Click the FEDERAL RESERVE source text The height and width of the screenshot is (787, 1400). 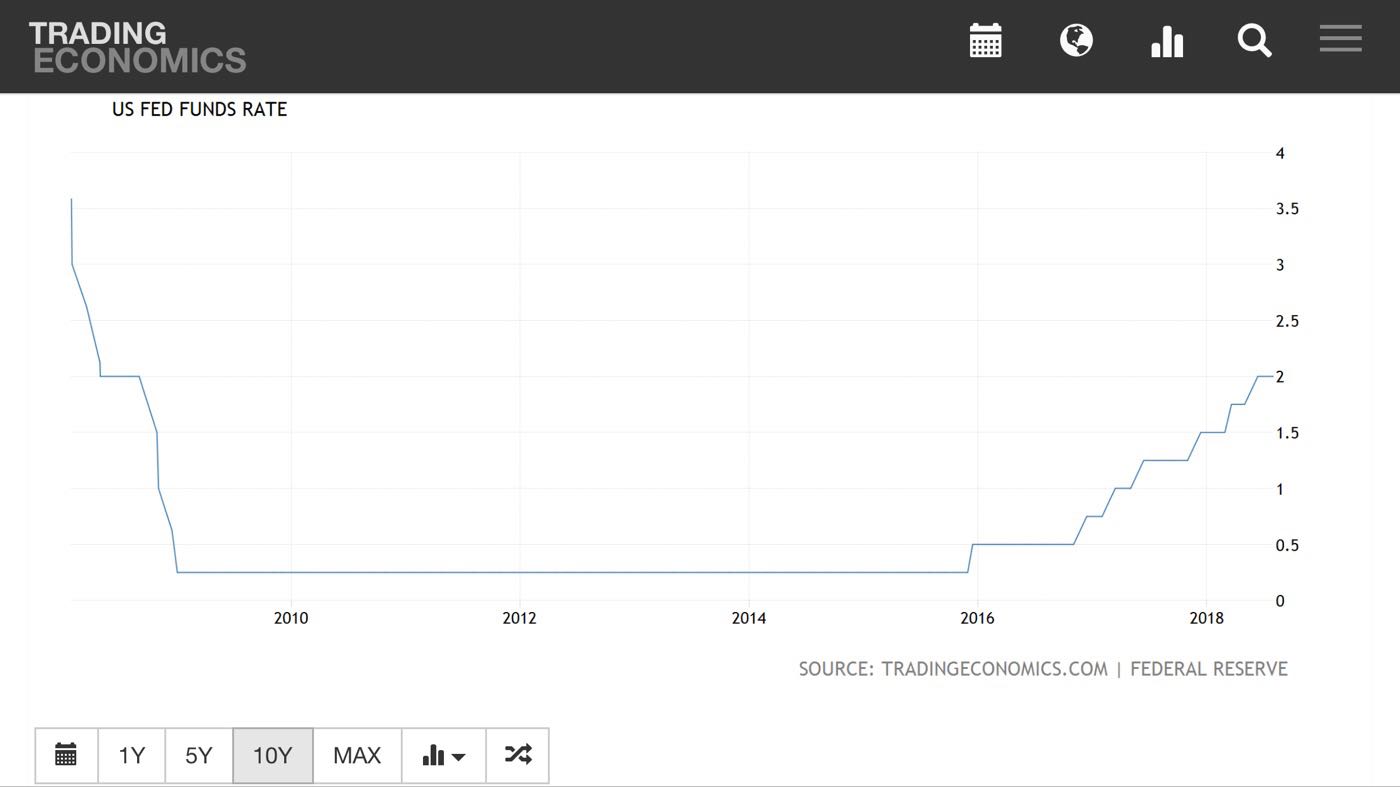pyautogui.click(x=1209, y=669)
